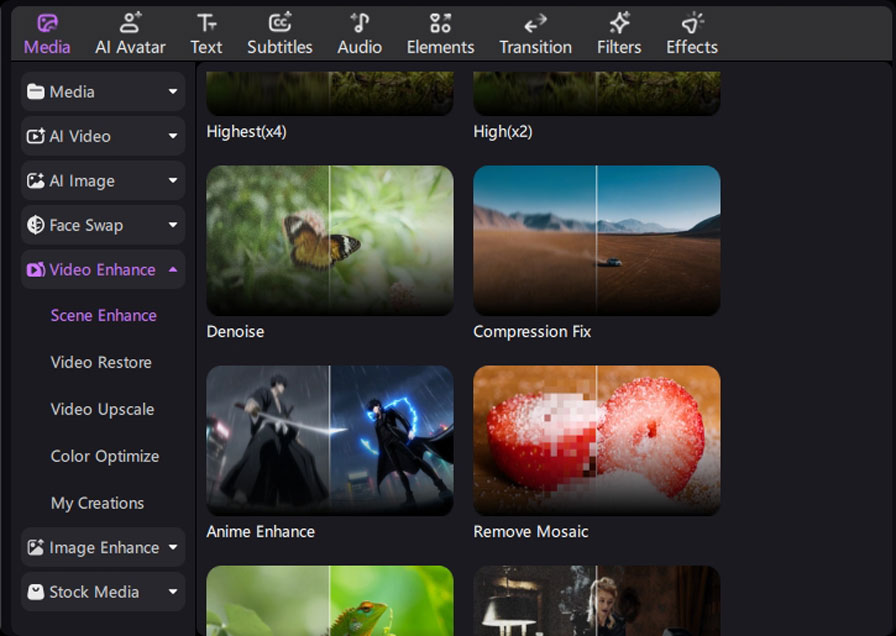Screen dimensions: 896x636
Task: Choose the High(x2) preview thumbnail
Action: tap(597, 93)
